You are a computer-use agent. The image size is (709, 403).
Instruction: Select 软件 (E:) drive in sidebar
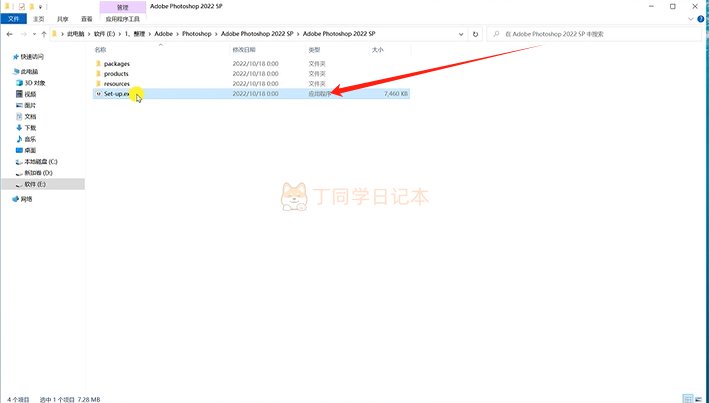[x=43, y=185]
